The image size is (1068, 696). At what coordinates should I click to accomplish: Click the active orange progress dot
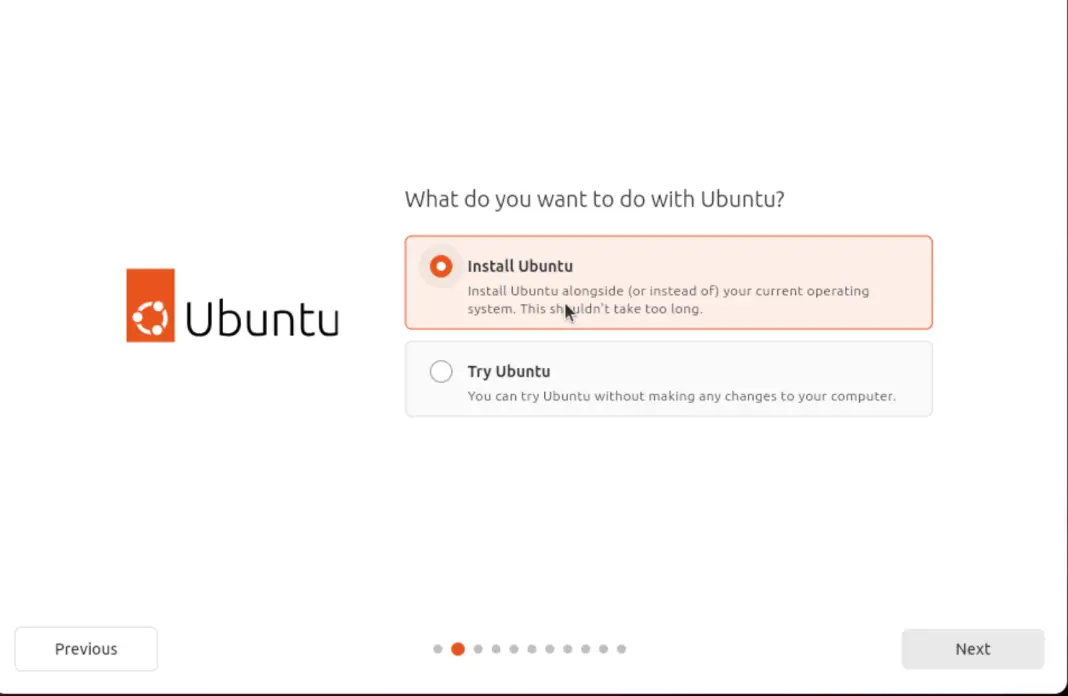[458, 649]
